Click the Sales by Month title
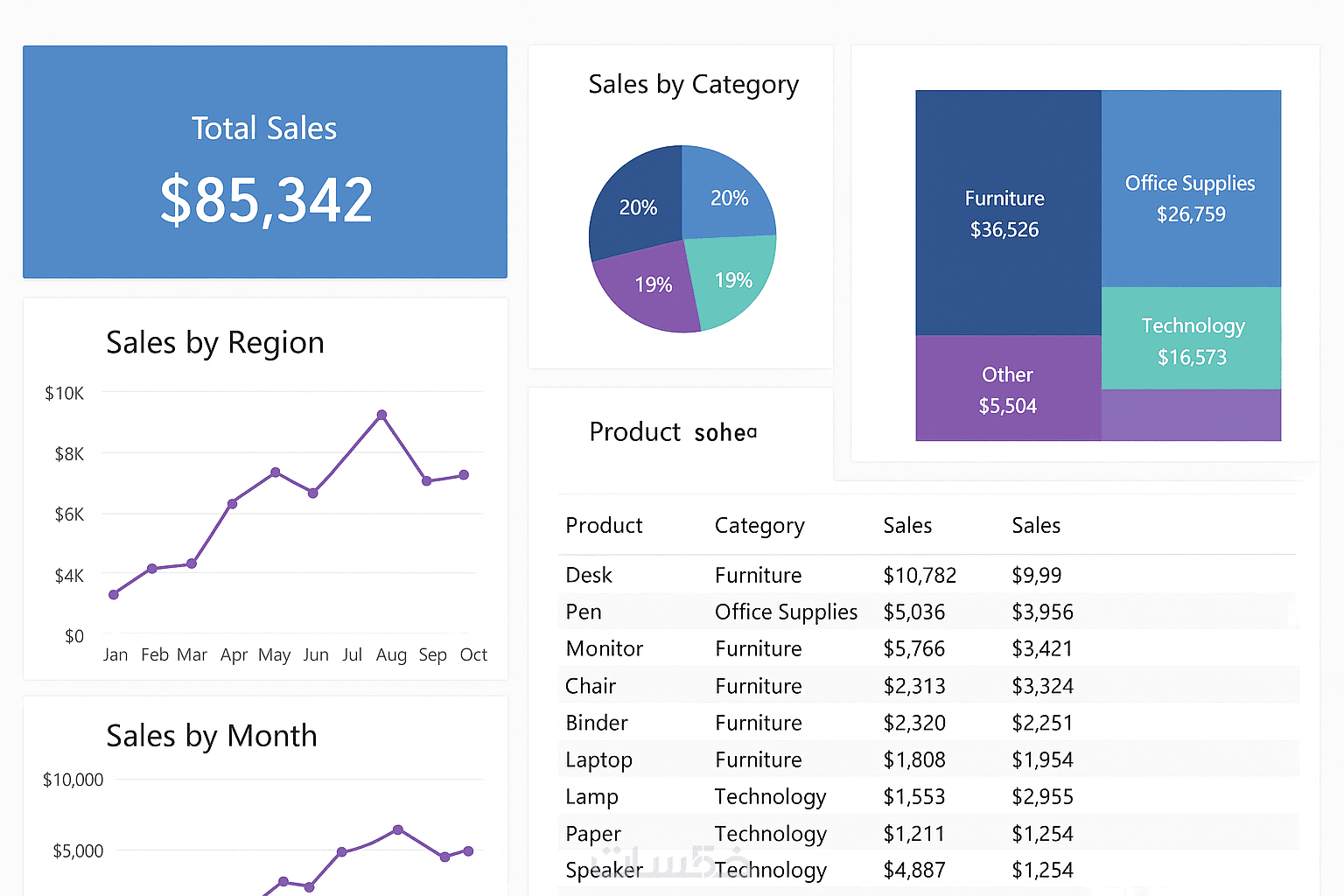This screenshot has width=1344, height=896. click(x=212, y=736)
